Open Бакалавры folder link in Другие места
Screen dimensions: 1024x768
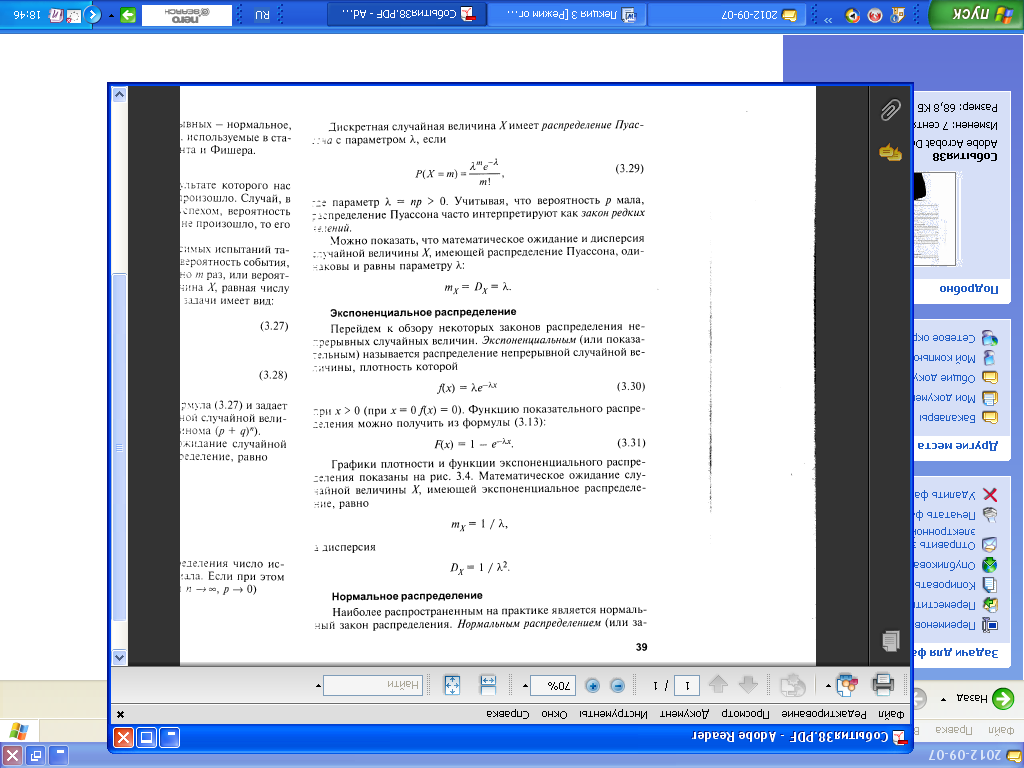click(957, 417)
